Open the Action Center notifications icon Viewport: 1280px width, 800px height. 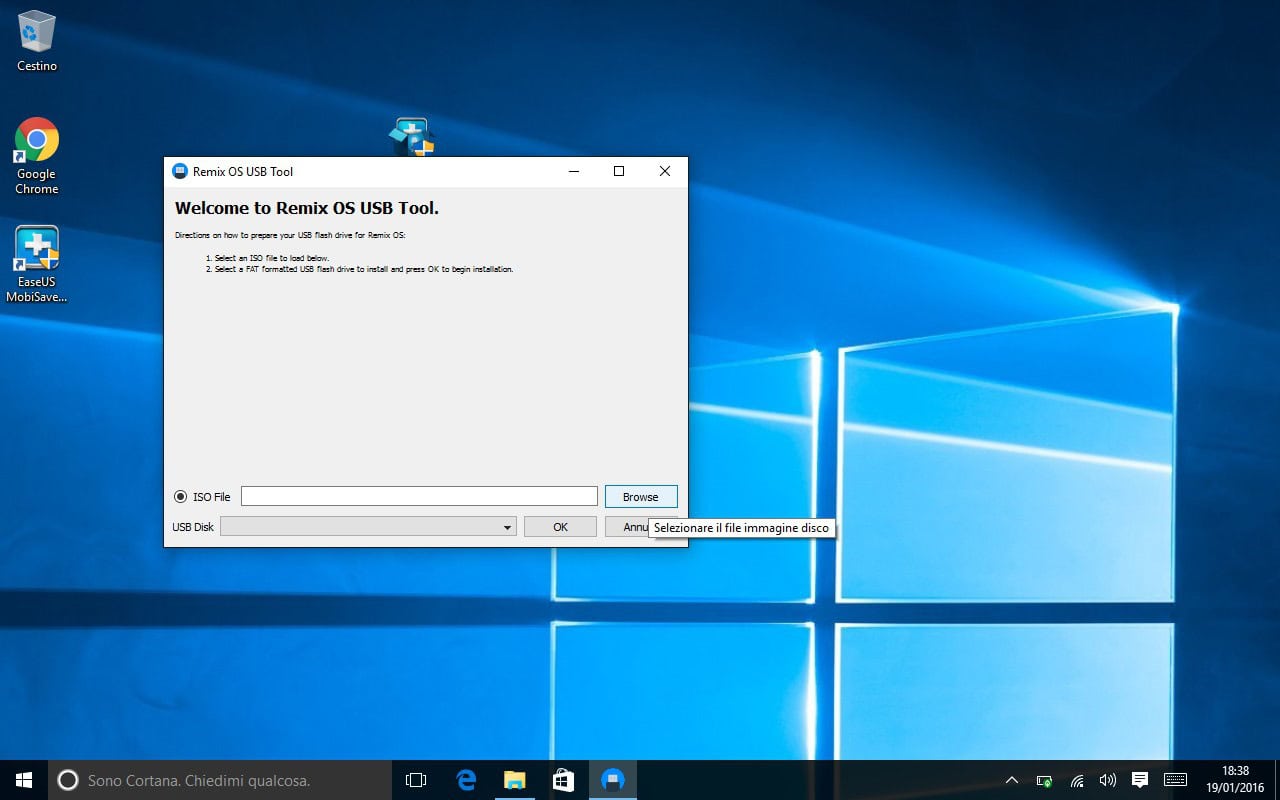click(1139, 780)
